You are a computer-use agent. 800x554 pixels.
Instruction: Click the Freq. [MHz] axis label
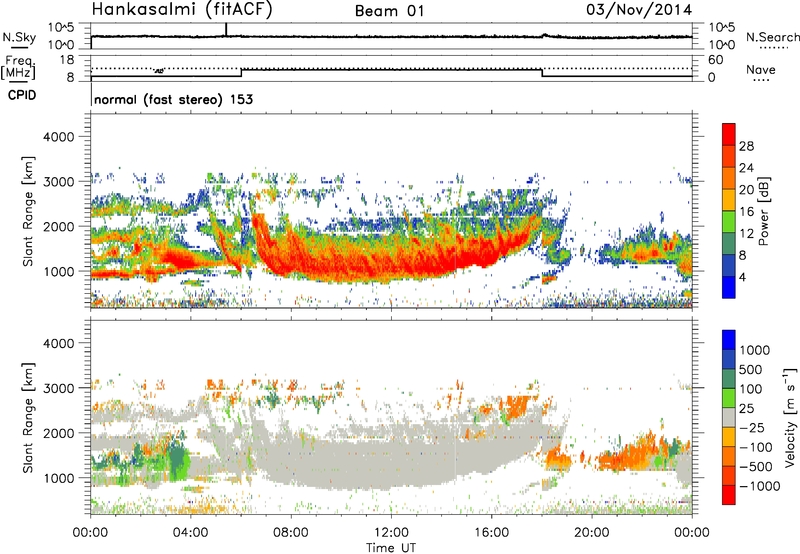[19, 68]
